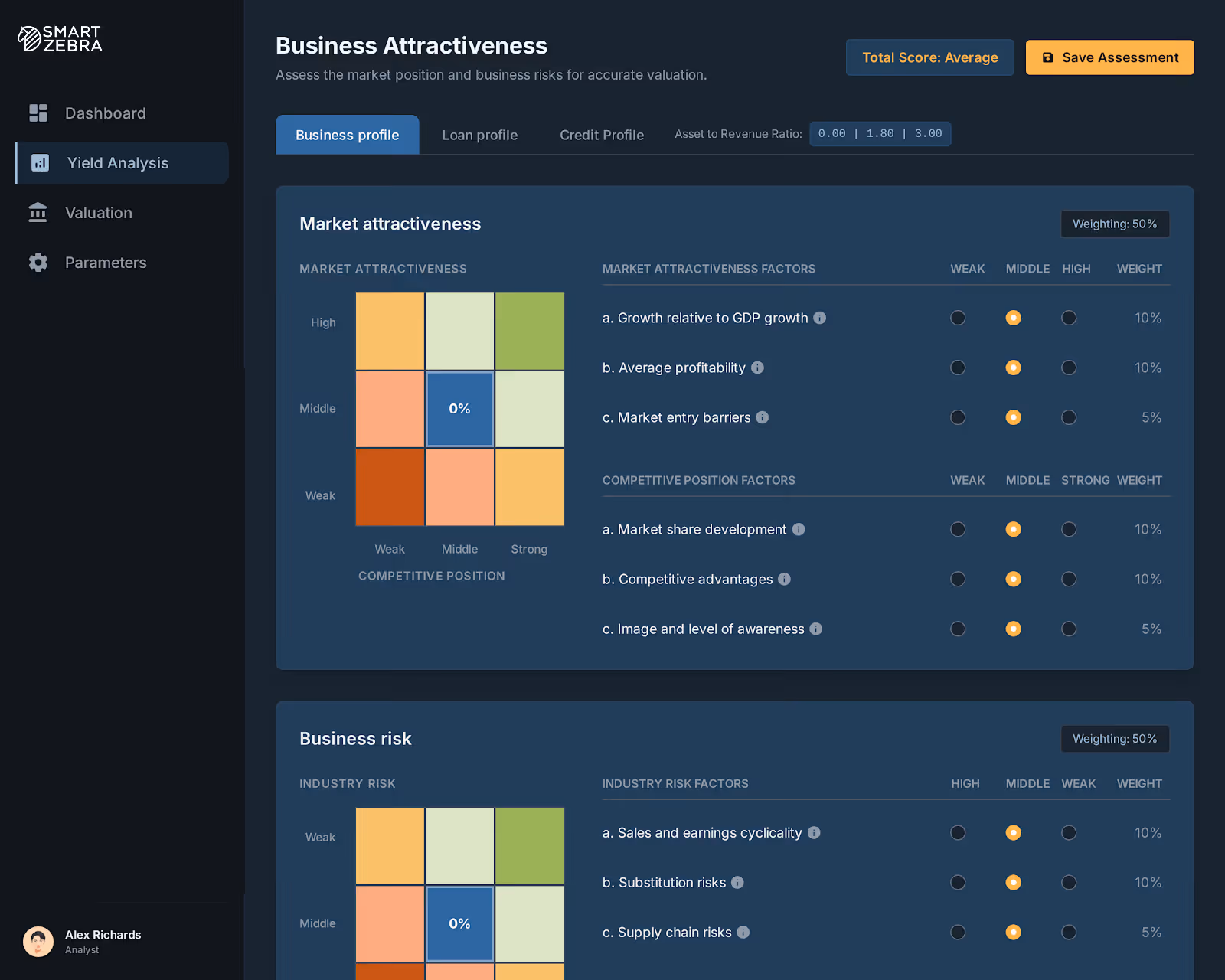The width and height of the screenshot is (1225, 980).
Task: Click info icon next to Growth relative to GDP growth
Action: point(819,318)
